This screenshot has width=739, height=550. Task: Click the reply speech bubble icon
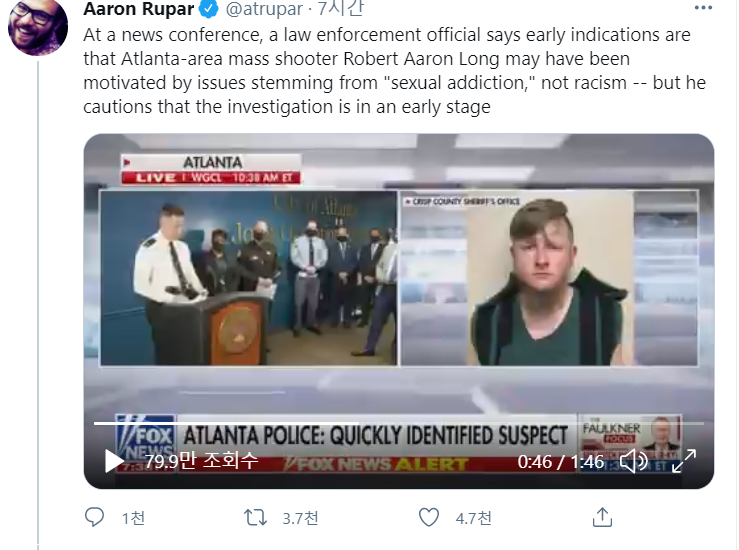coord(95,517)
